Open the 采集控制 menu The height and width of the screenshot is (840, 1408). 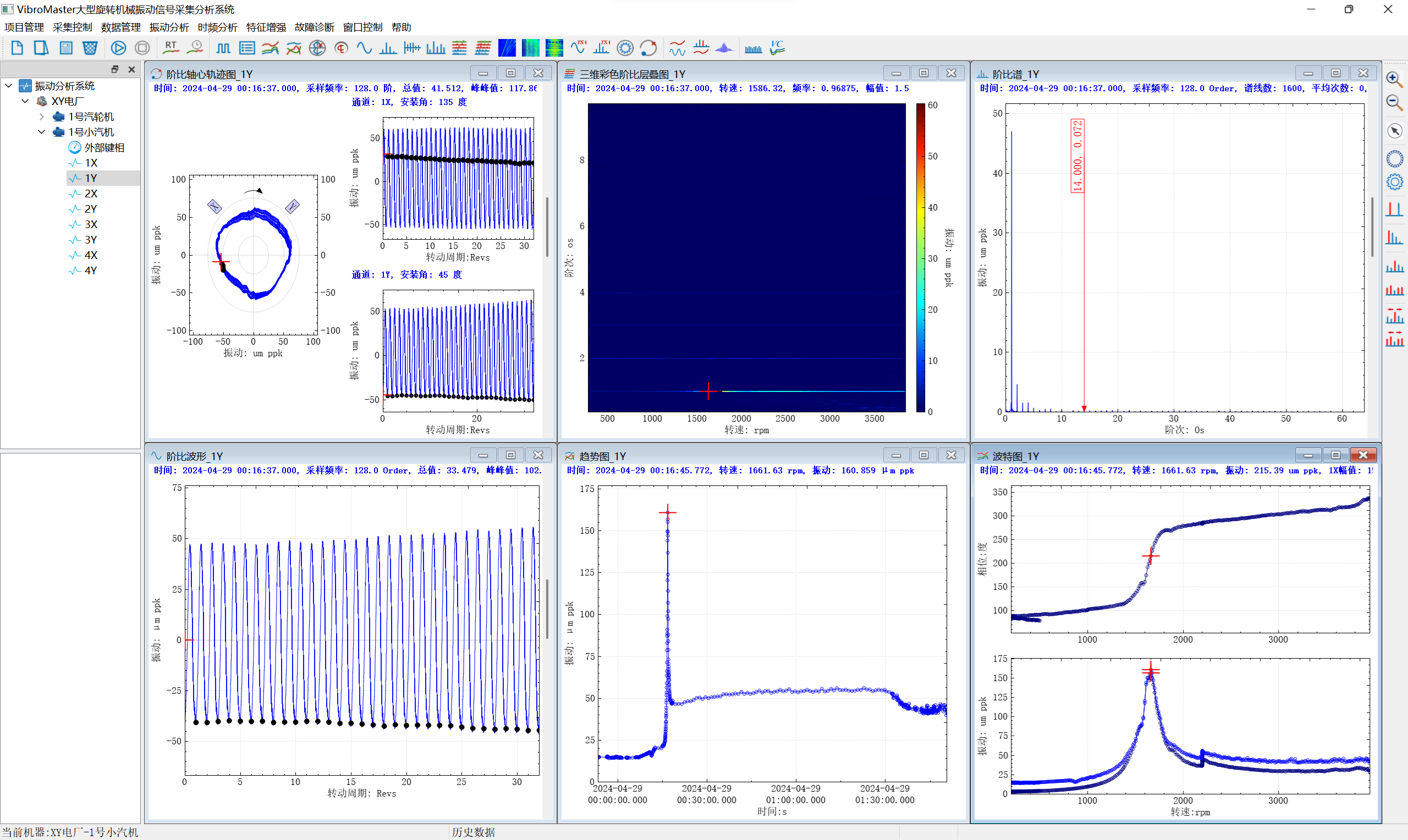point(73,27)
